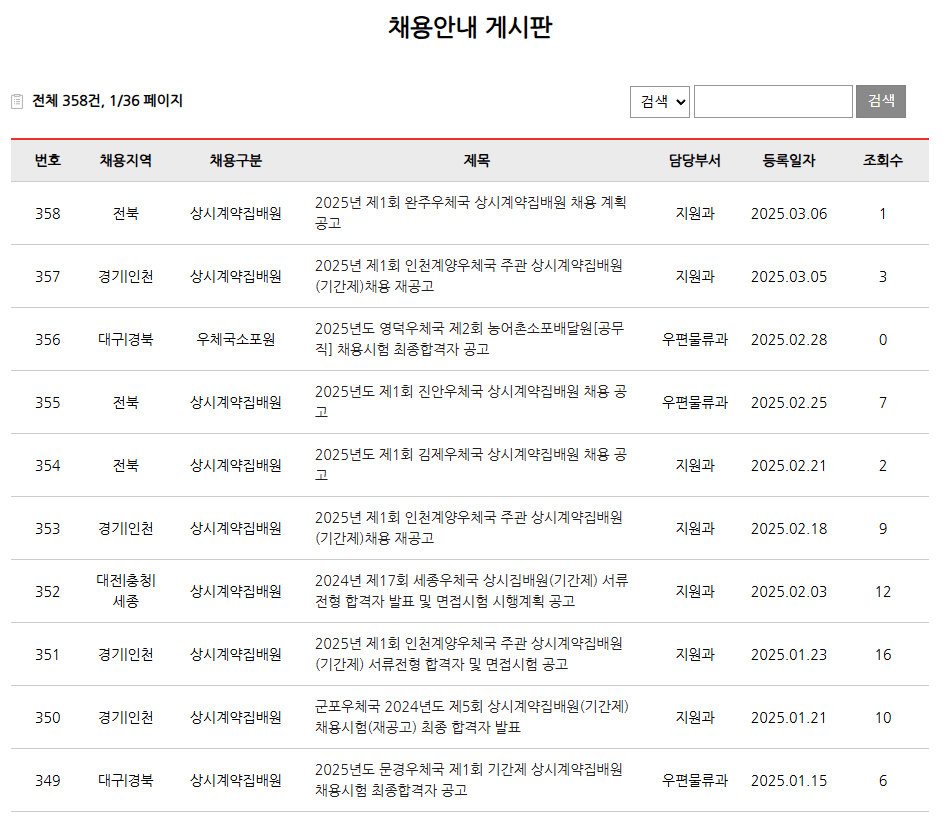Open the 문경우체국 final successful applicants post
This screenshot has height=827, width=949.
click(x=470, y=781)
